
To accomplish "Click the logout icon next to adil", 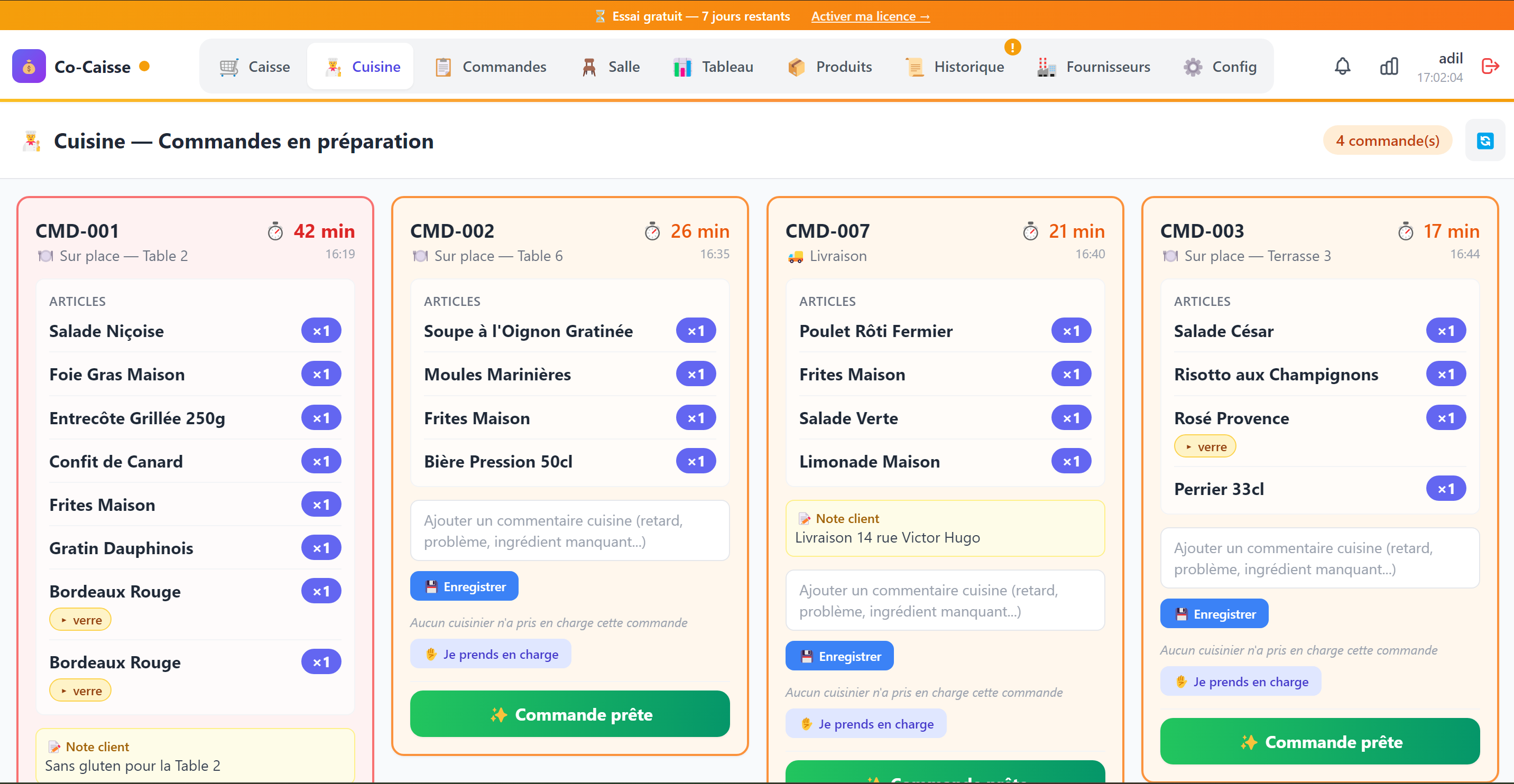I will (x=1490, y=67).
